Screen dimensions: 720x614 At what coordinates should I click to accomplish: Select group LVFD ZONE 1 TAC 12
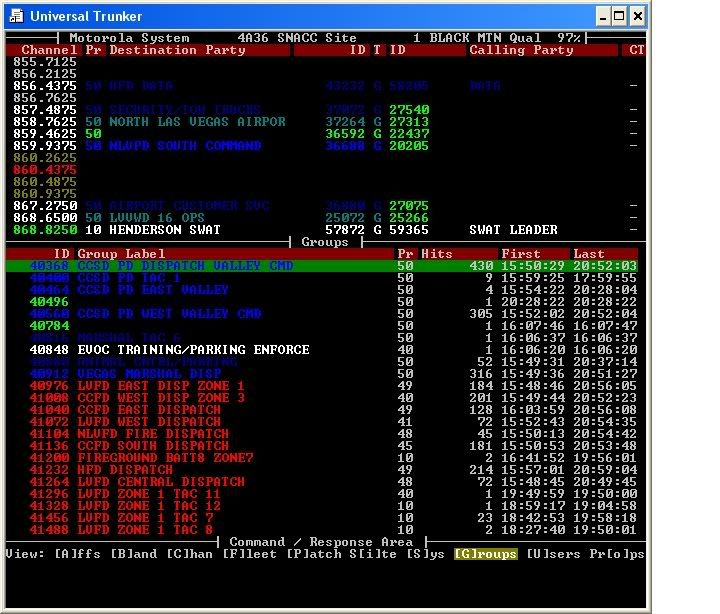[x=322, y=505]
